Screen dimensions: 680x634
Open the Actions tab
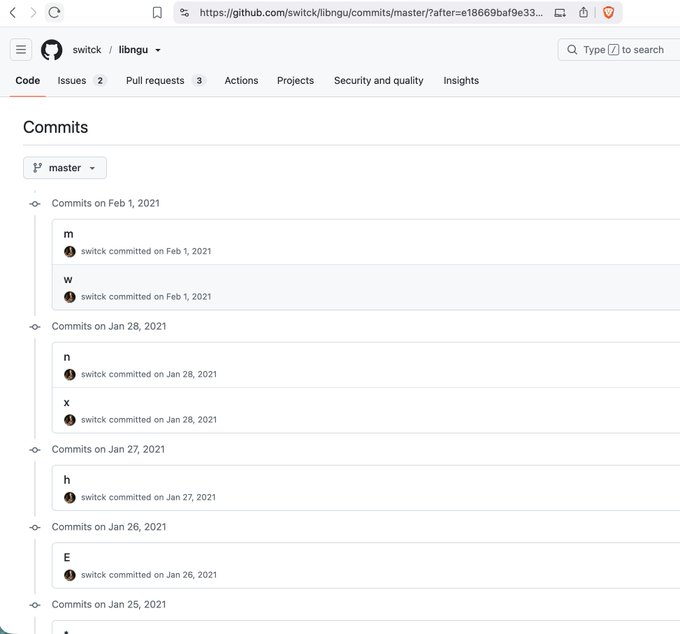click(241, 81)
